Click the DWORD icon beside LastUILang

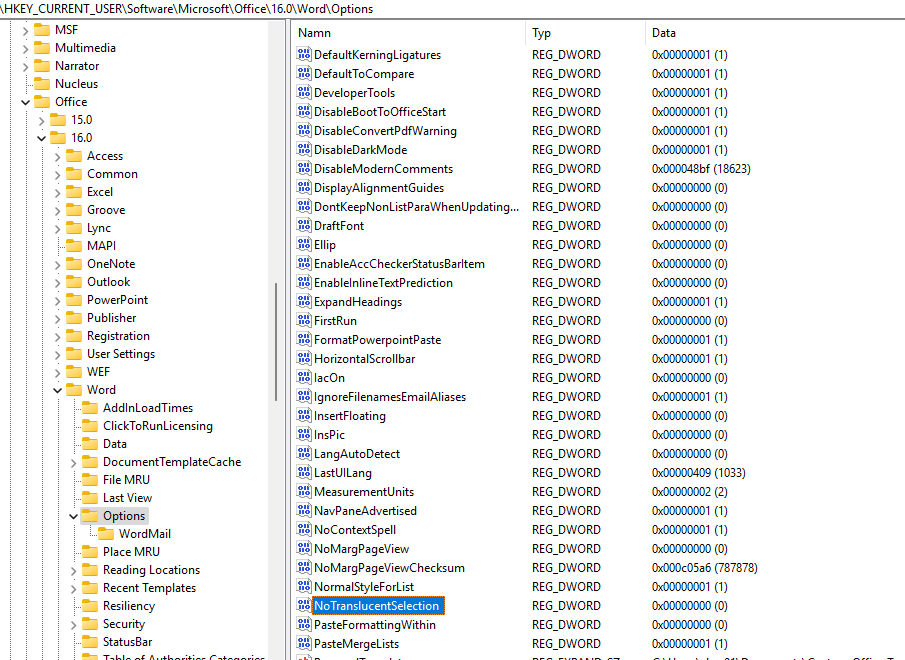(304, 472)
